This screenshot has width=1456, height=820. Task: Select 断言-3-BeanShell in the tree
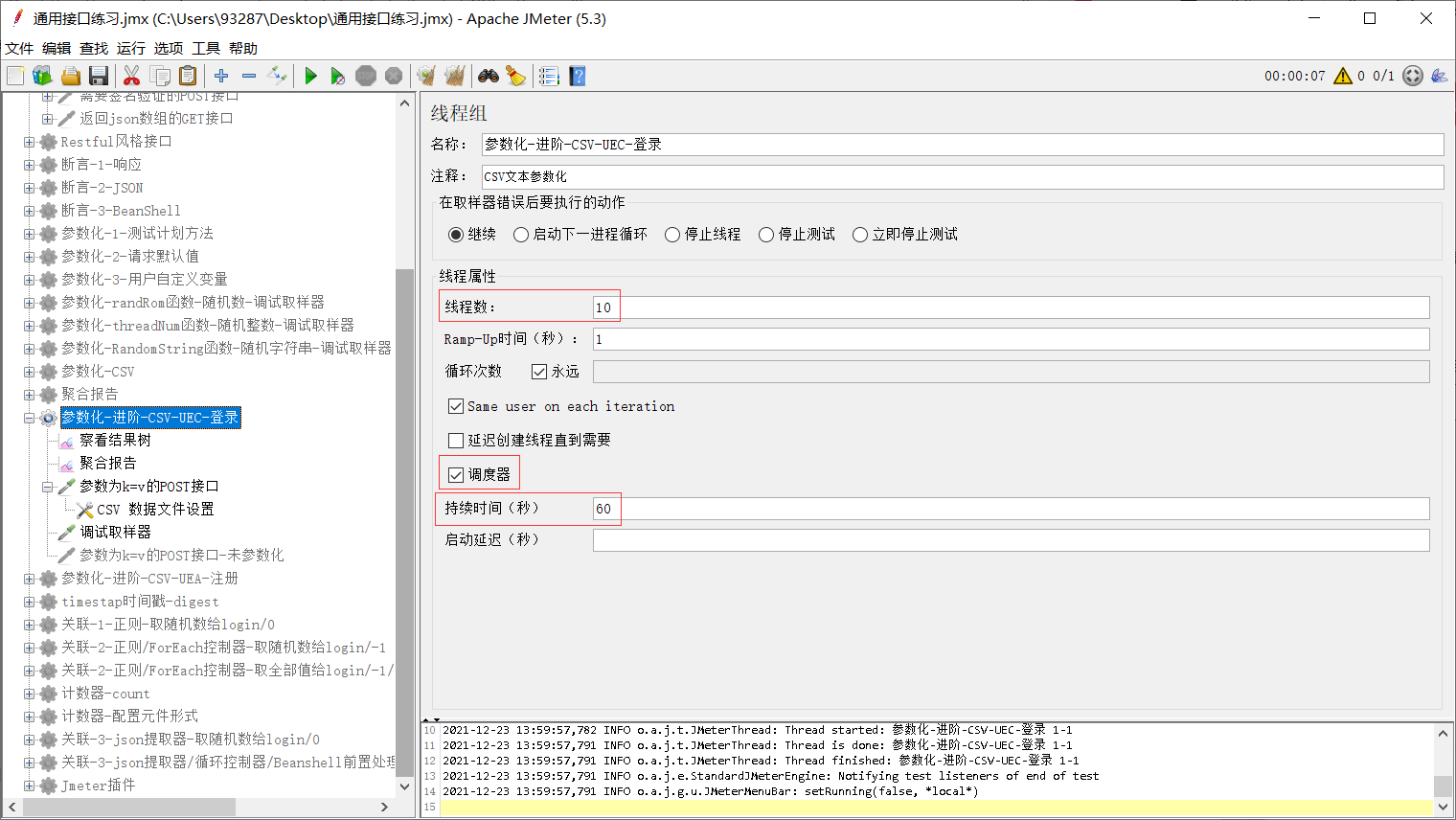(121, 211)
